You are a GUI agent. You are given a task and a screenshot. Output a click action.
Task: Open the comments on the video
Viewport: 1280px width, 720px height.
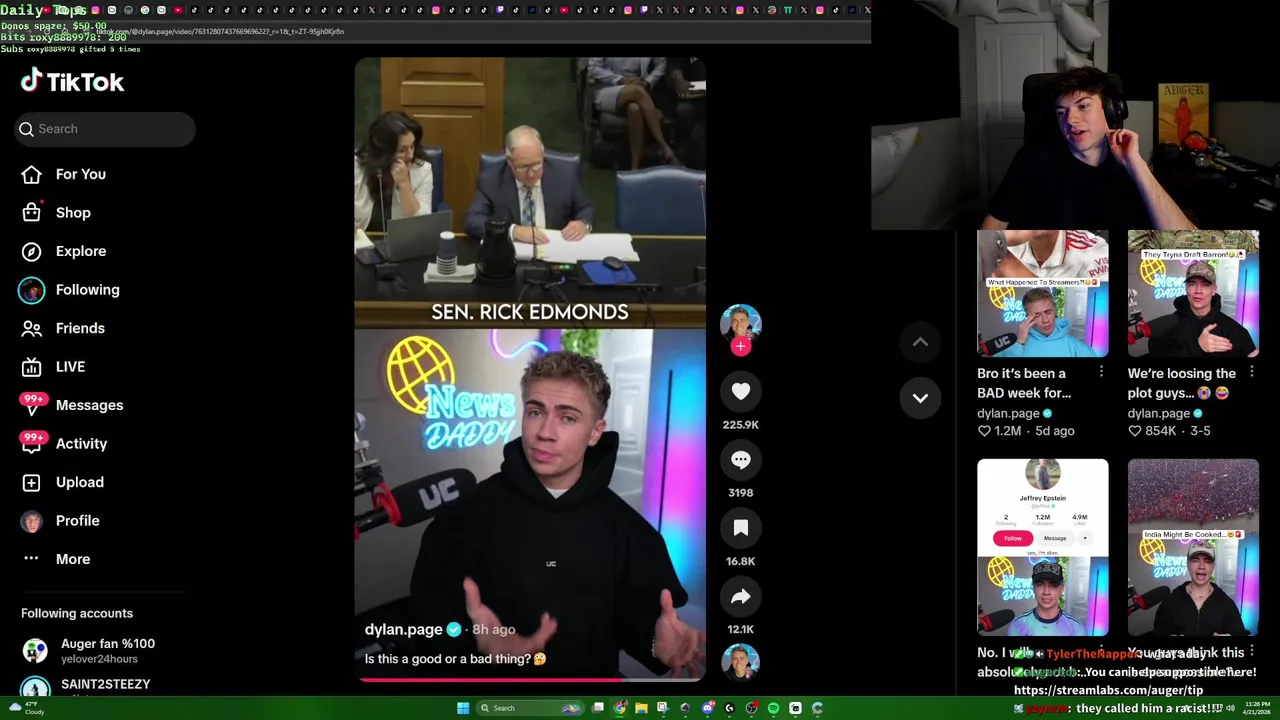[x=741, y=460]
